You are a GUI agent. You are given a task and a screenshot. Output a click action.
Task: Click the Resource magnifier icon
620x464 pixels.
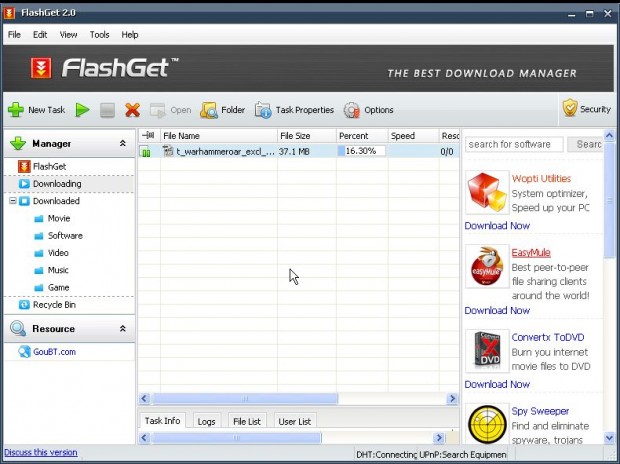click(18, 328)
